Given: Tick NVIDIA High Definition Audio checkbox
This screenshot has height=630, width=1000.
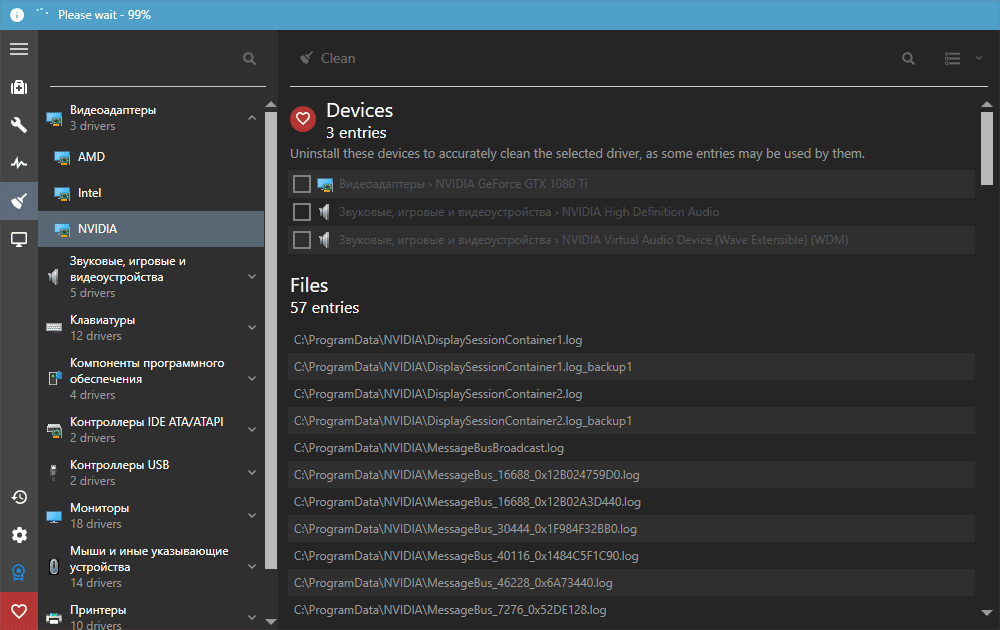Looking at the screenshot, I should 301,212.
